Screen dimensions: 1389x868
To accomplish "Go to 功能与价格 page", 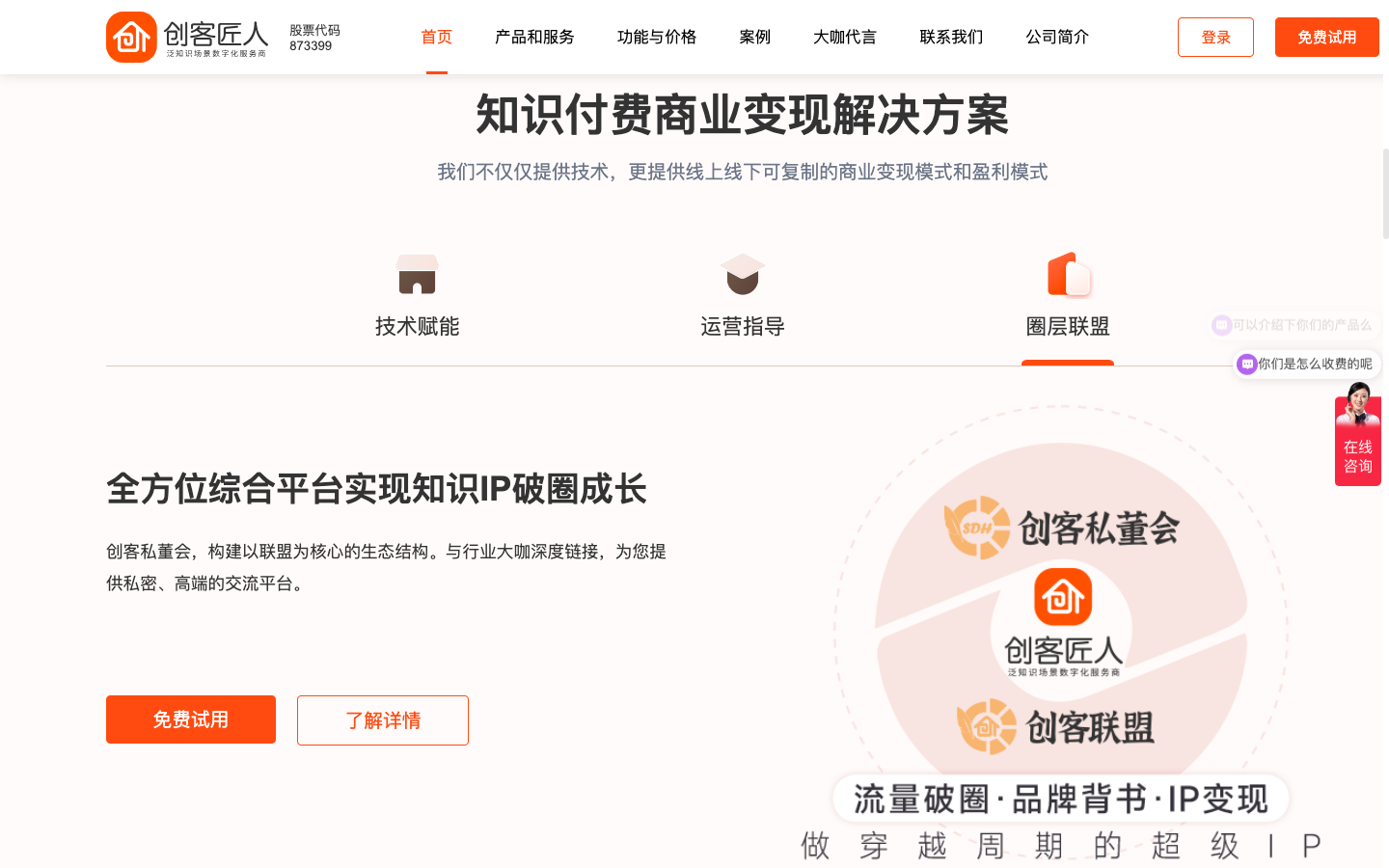I will 657,37.
